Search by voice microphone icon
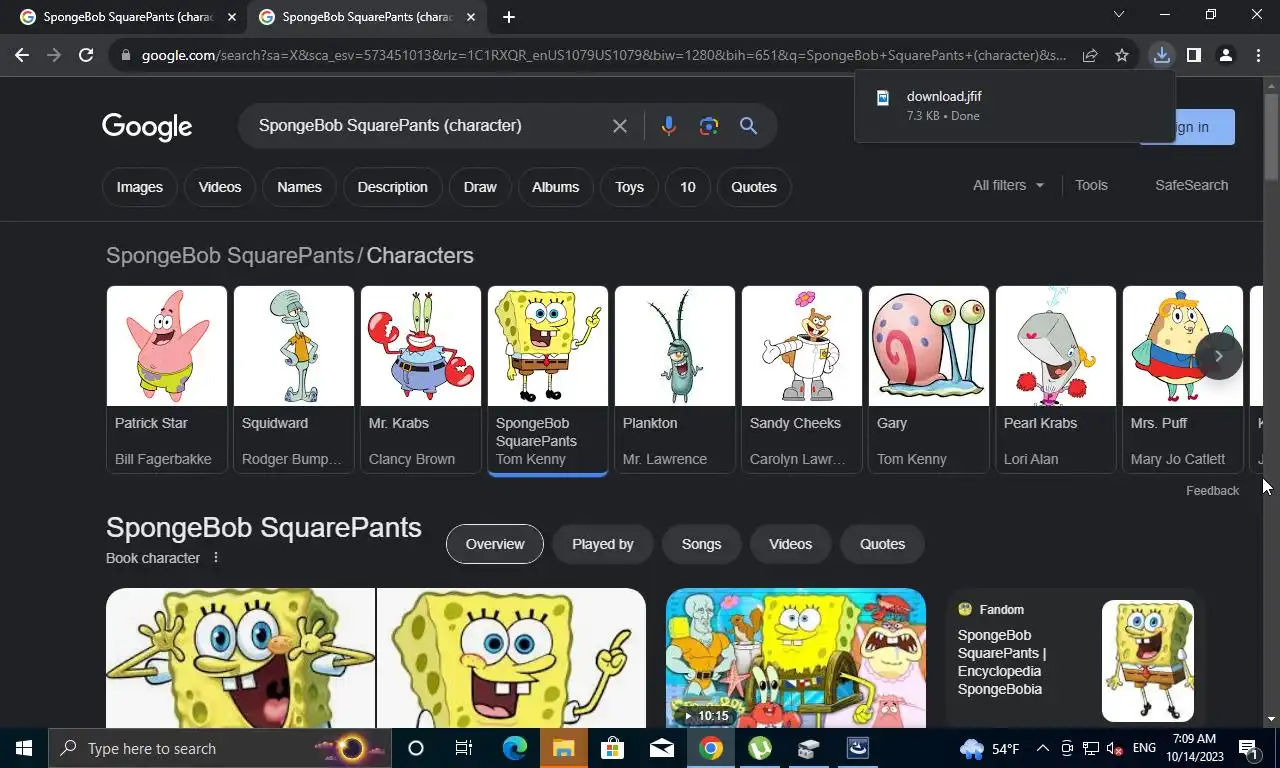Screen dimensions: 1280x768 668,126
